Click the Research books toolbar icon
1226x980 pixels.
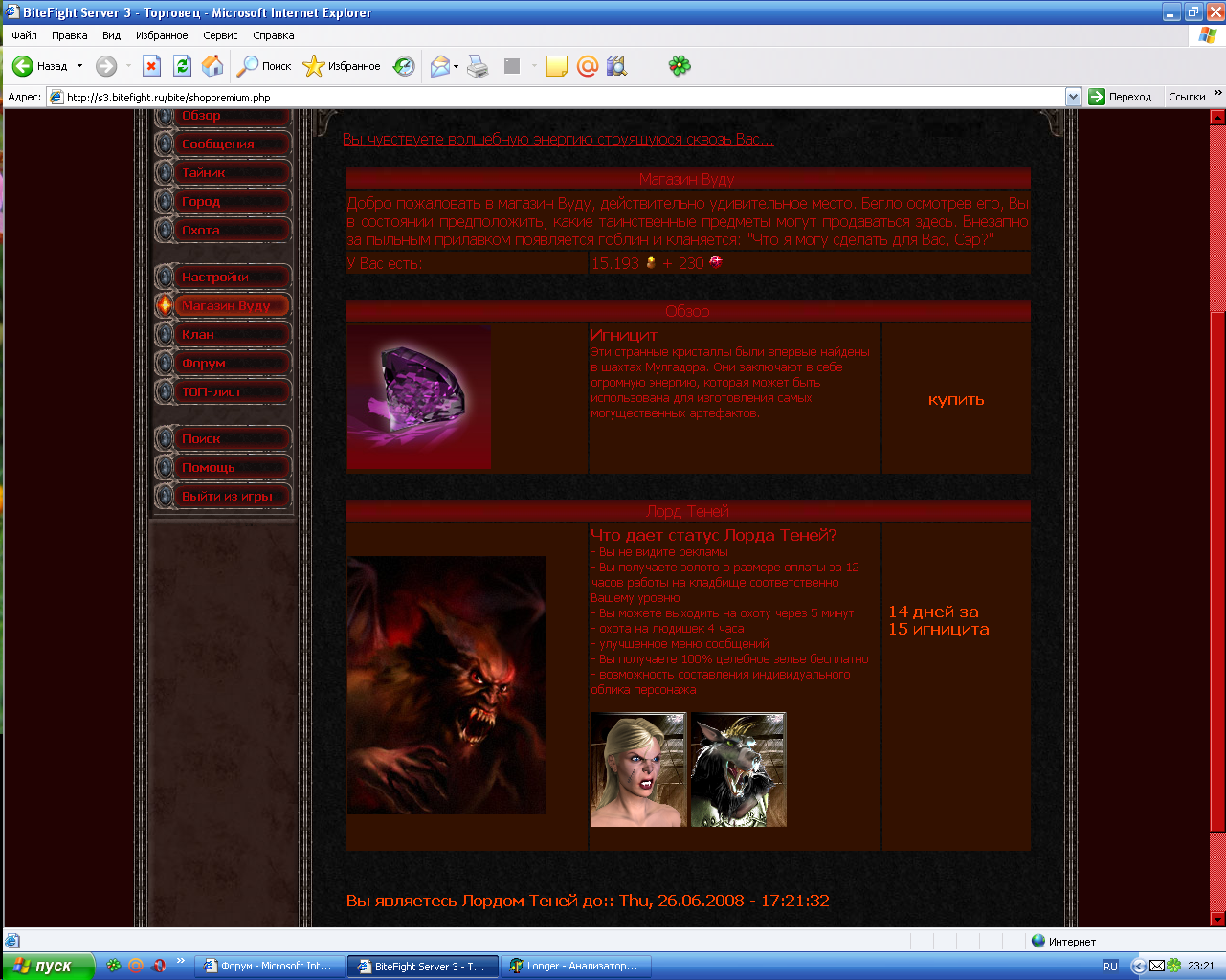pyautogui.click(x=617, y=66)
